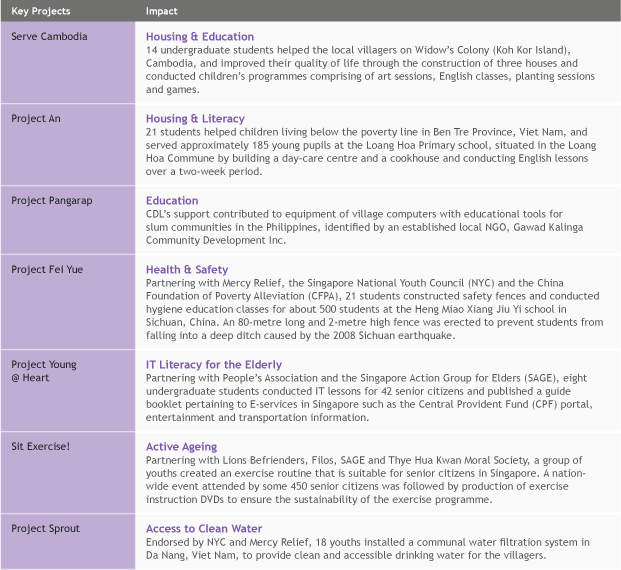621x570 pixels.
Task: Select the Serve Cambodia project cell
Action: [49, 37]
